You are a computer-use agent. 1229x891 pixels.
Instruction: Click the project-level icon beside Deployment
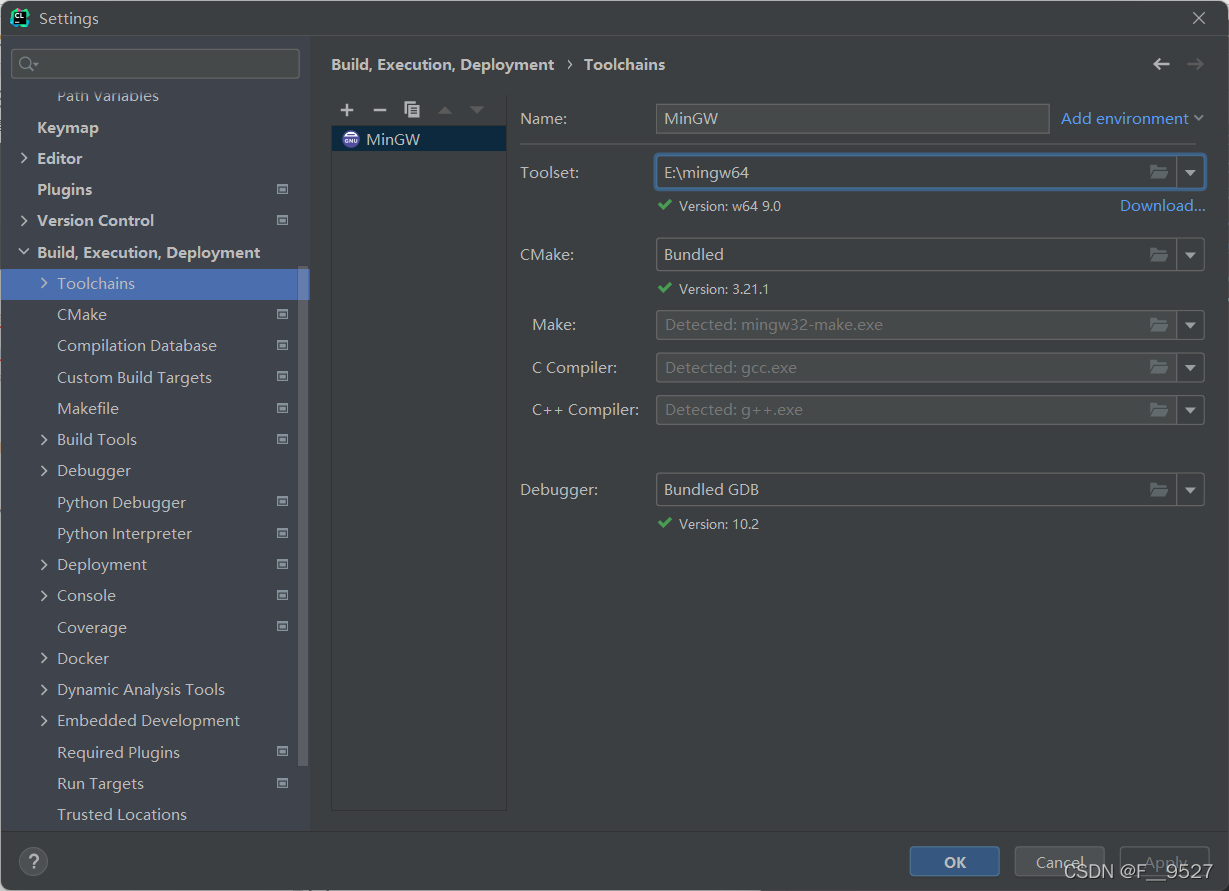(283, 564)
